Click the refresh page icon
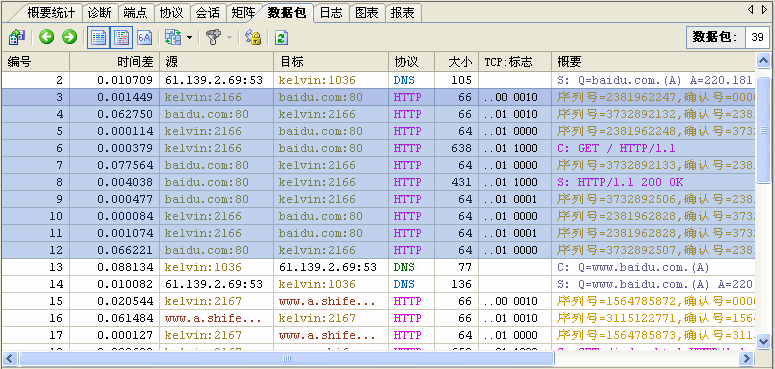 point(281,38)
